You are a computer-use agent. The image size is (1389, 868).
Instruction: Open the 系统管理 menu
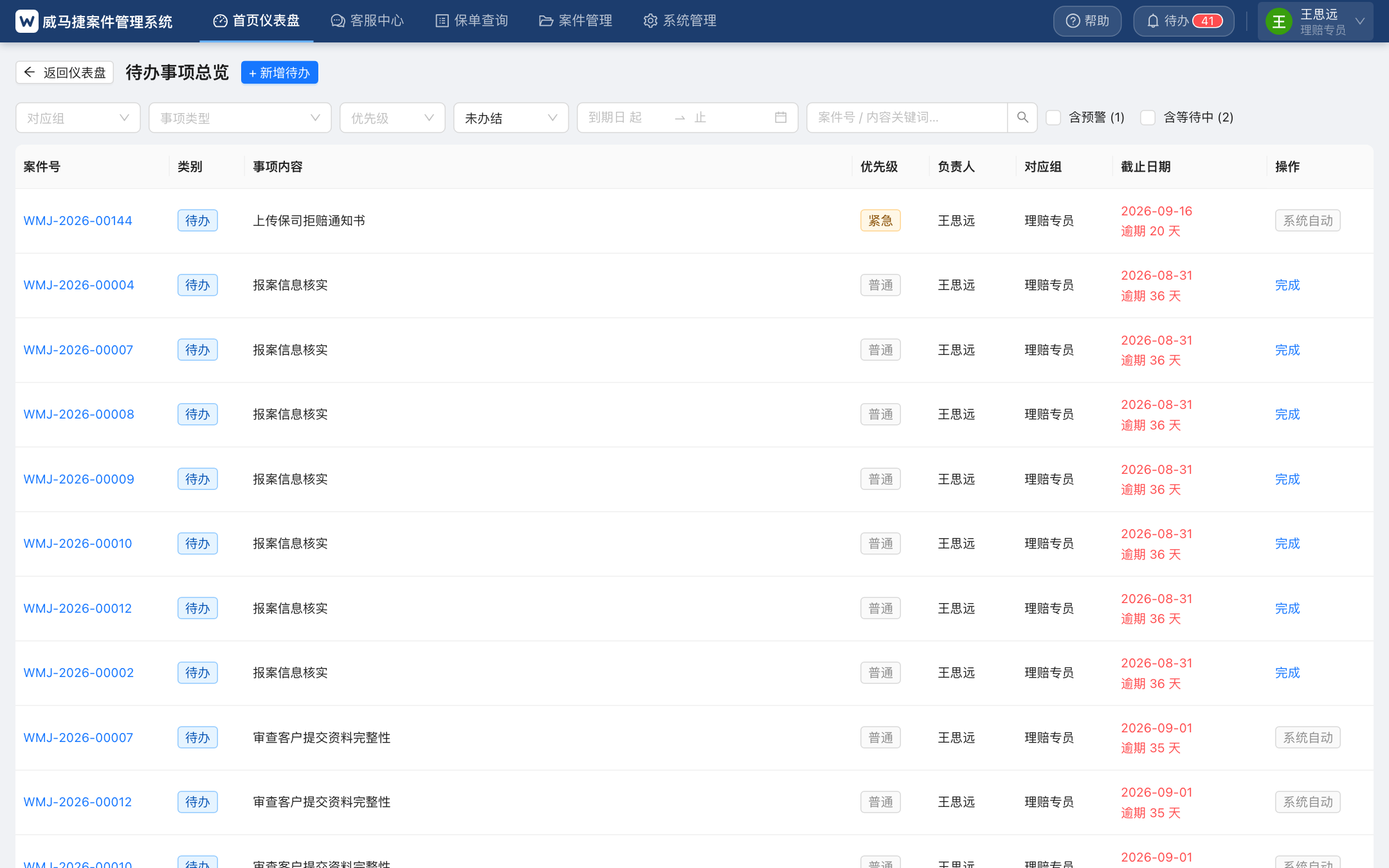tap(680, 21)
